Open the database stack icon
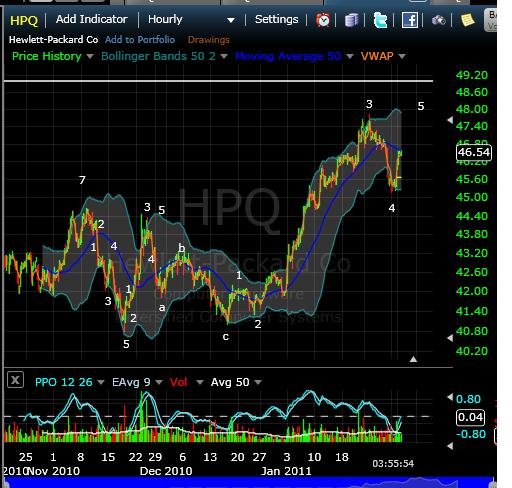 click(351, 20)
